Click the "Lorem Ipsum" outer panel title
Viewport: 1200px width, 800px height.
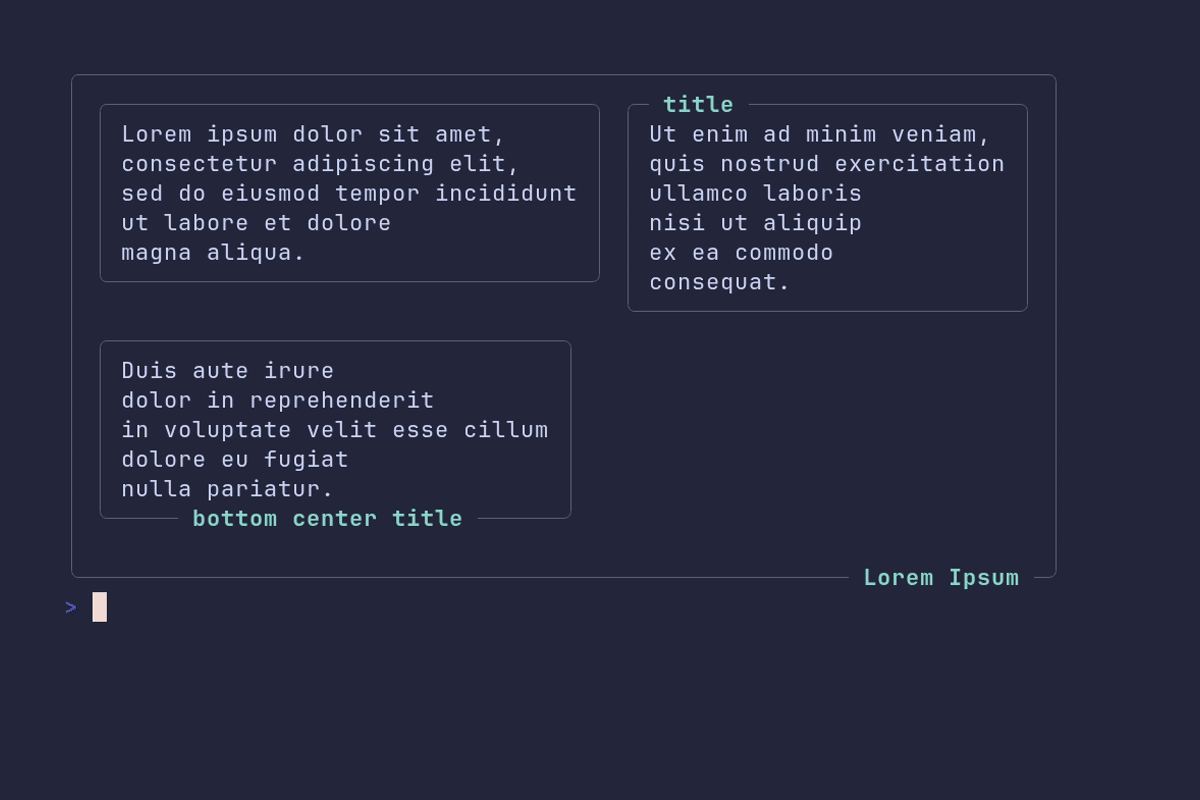[x=941, y=577]
